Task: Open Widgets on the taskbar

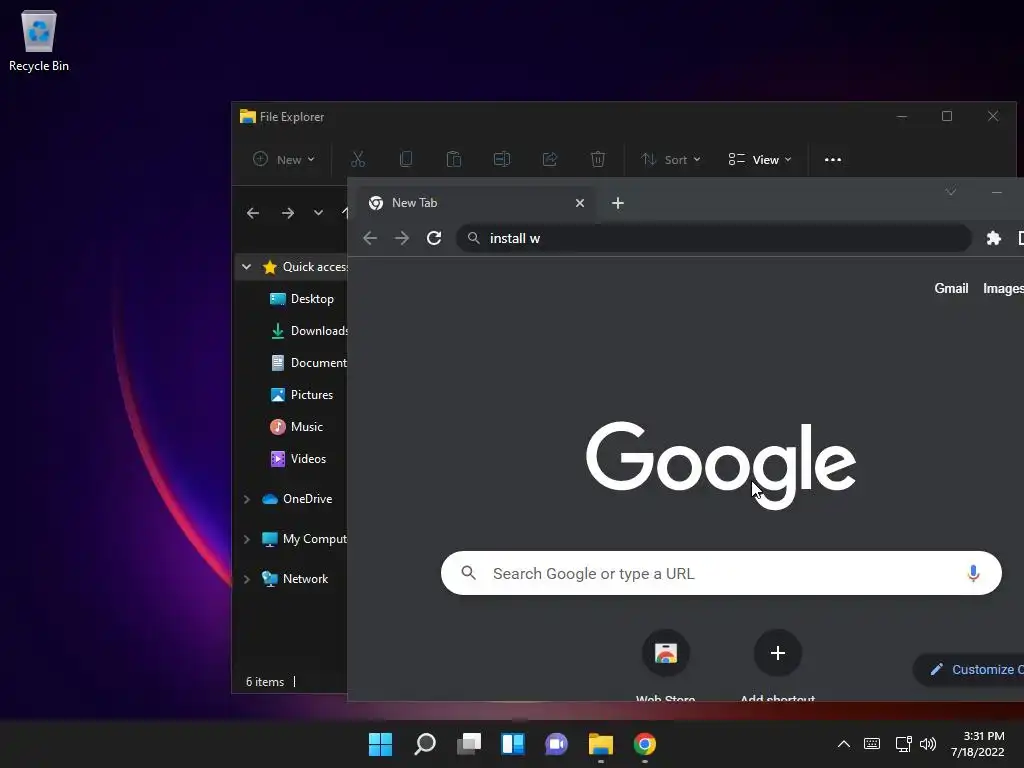Action: (x=513, y=744)
